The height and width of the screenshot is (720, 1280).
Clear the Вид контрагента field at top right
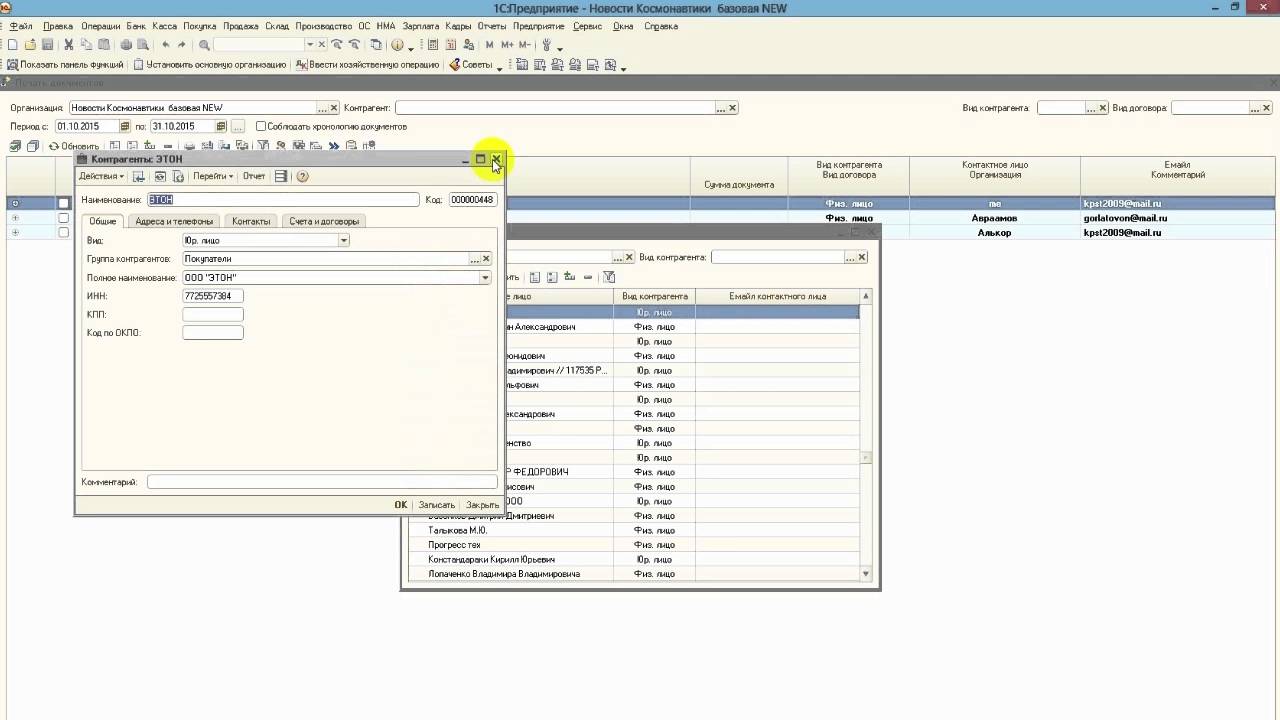1103,108
